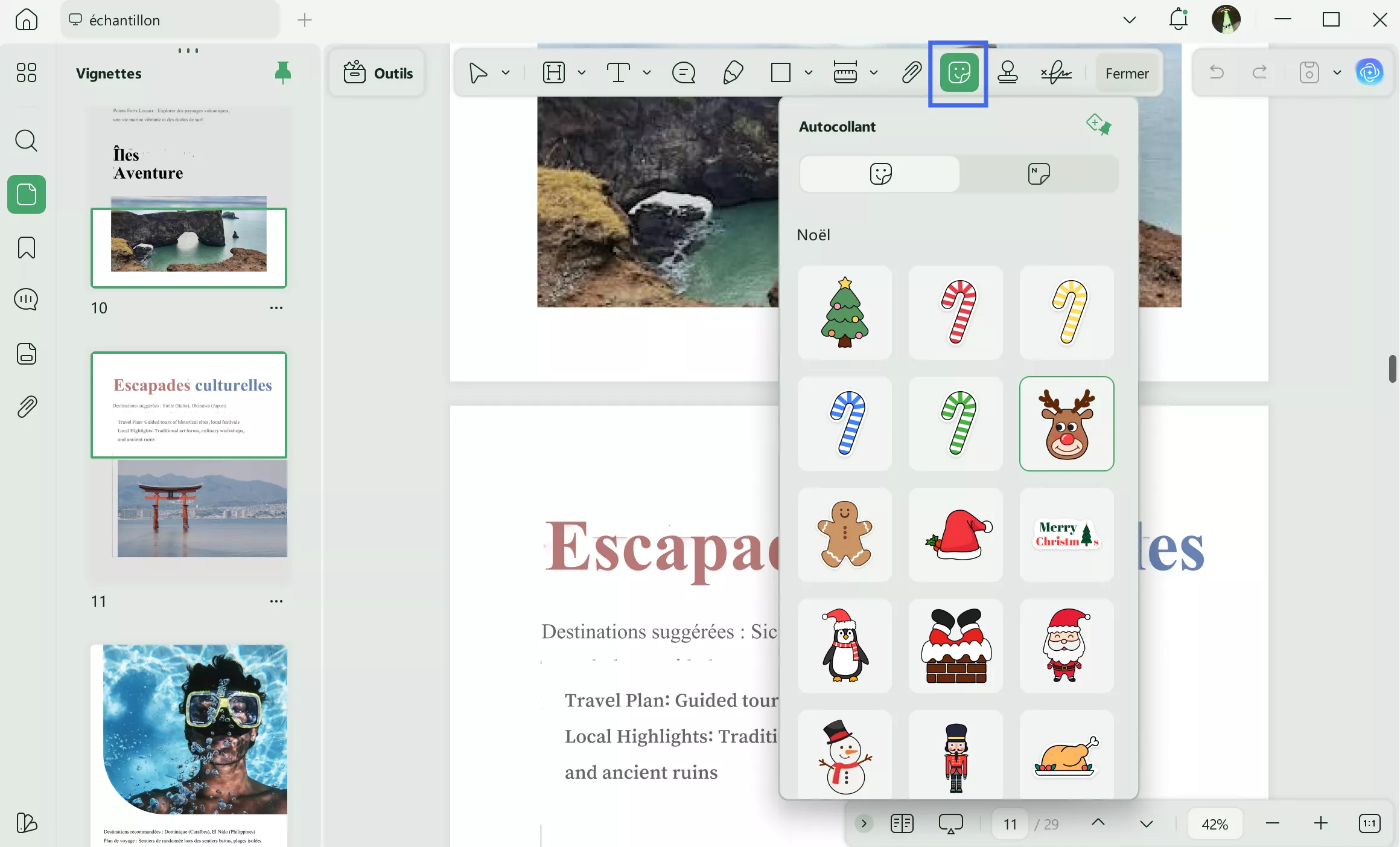Select the reindeer Christmas sticker
Viewport: 1400px width, 847px height.
pos(1066,424)
